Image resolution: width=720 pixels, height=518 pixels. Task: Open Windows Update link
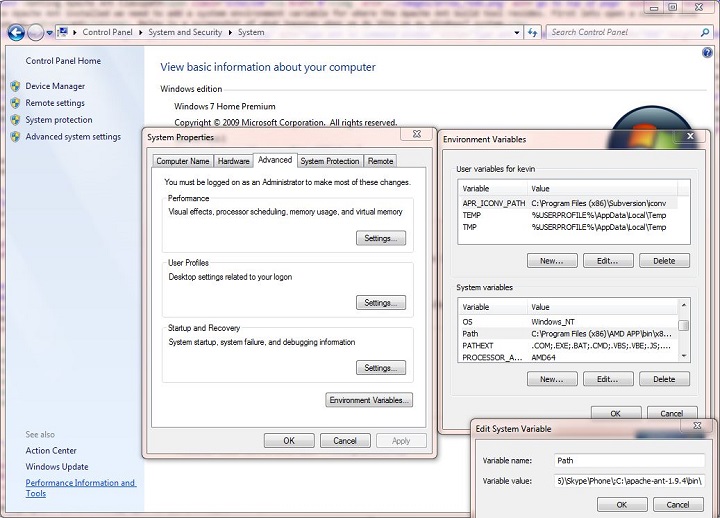pyautogui.click(x=57, y=467)
